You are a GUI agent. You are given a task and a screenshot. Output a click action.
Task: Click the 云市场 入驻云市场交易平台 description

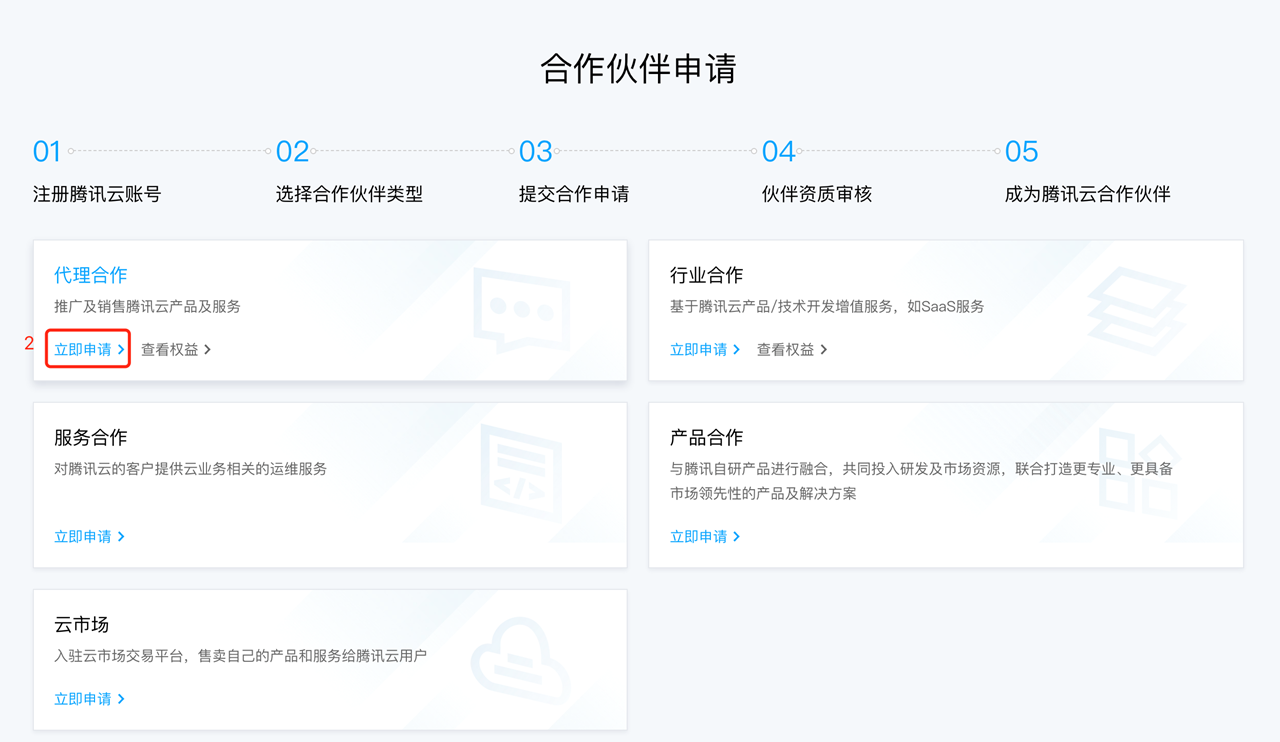tap(240, 656)
